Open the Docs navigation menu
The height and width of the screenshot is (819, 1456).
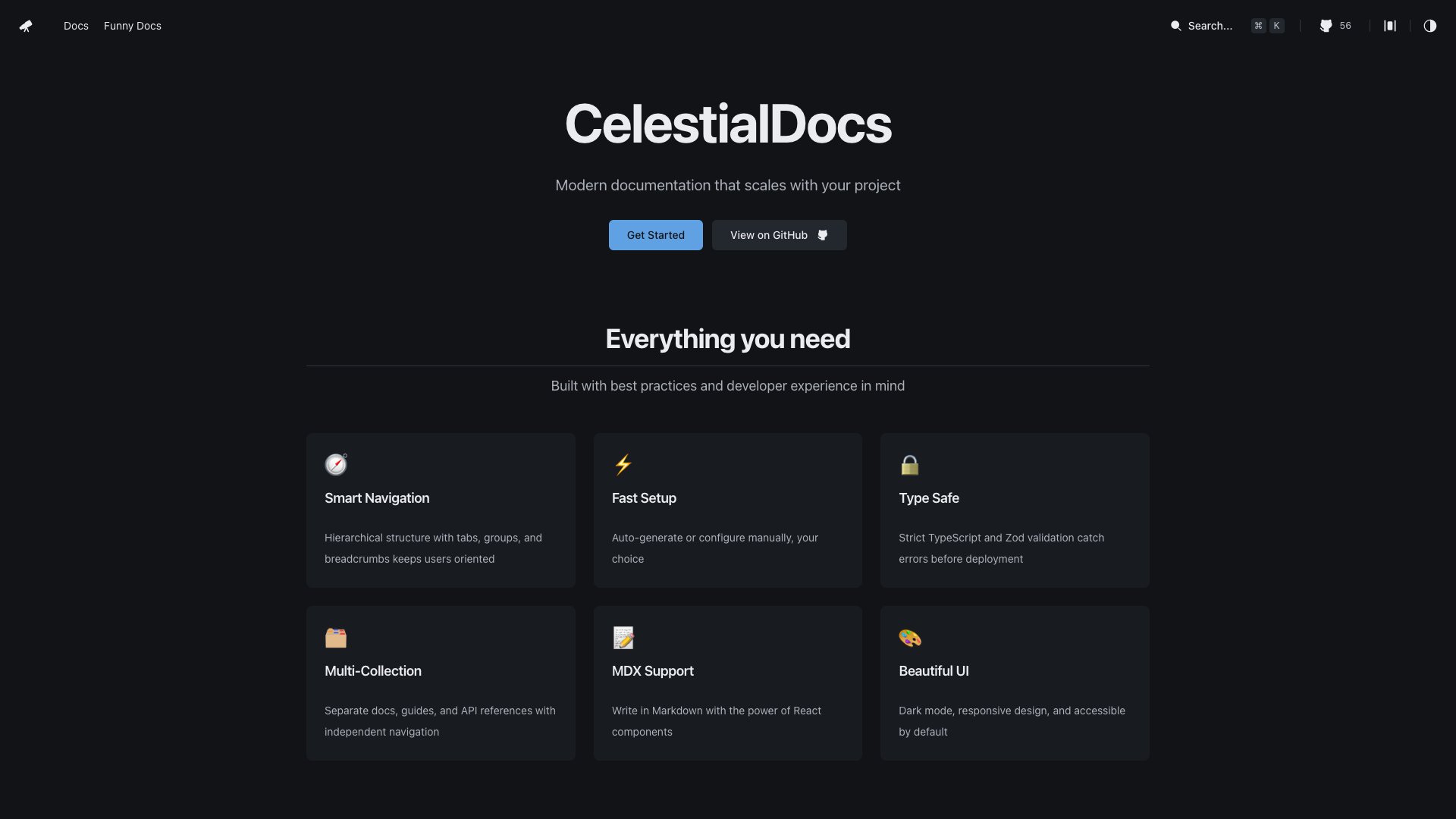click(x=76, y=26)
